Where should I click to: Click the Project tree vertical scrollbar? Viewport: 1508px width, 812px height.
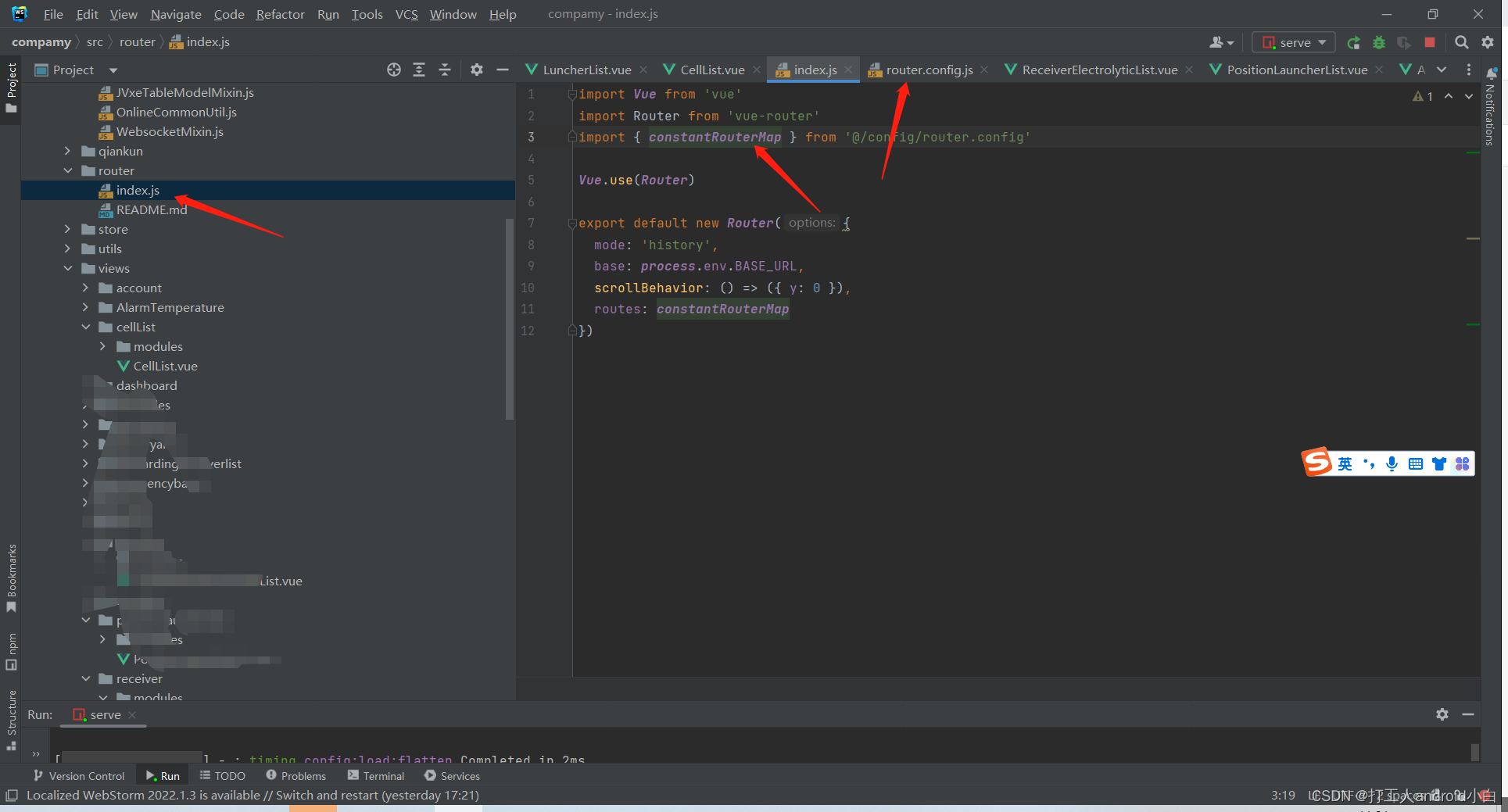click(x=510, y=319)
